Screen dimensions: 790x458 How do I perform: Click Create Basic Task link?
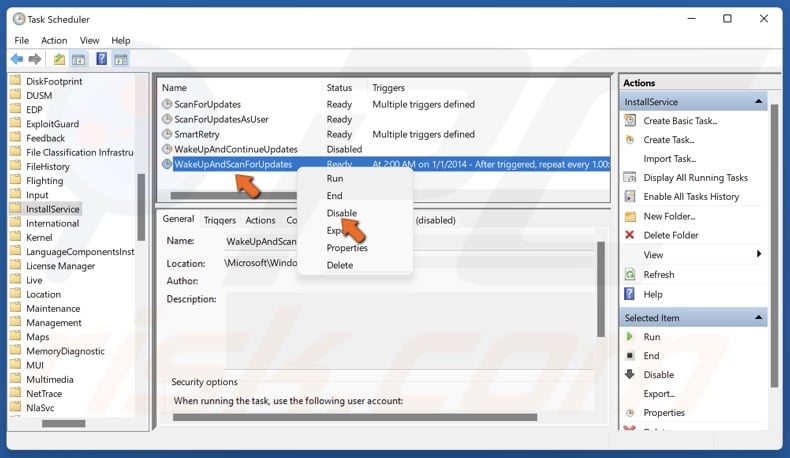(680, 120)
